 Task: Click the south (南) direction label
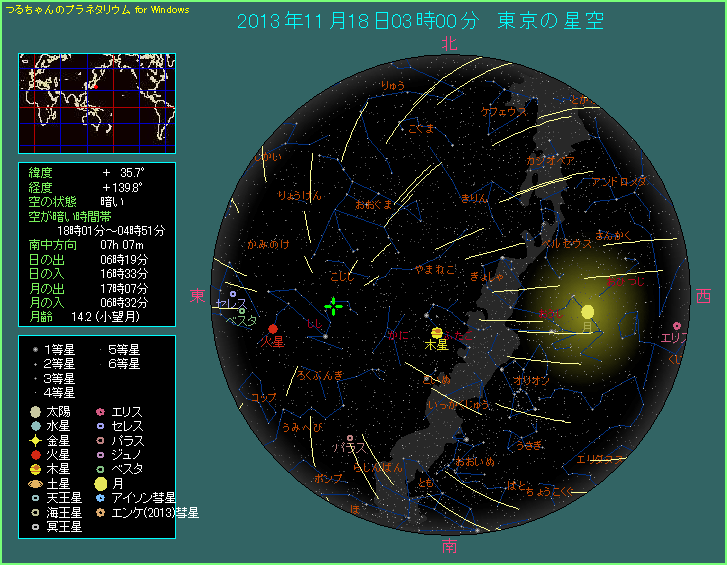449,546
